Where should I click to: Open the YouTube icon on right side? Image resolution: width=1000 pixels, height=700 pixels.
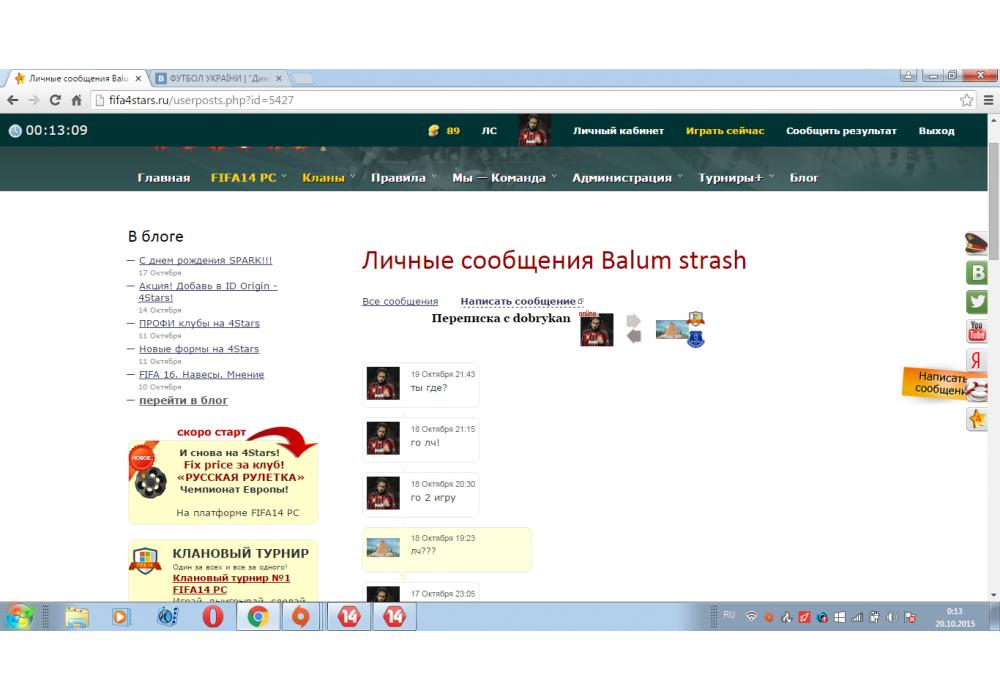[x=977, y=331]
